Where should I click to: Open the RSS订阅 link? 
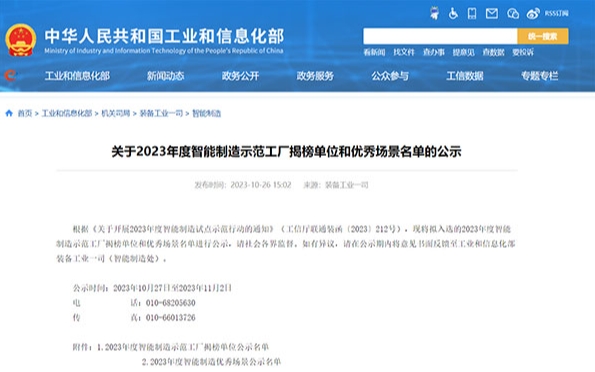pyautogui.click(x=557, y=14)
